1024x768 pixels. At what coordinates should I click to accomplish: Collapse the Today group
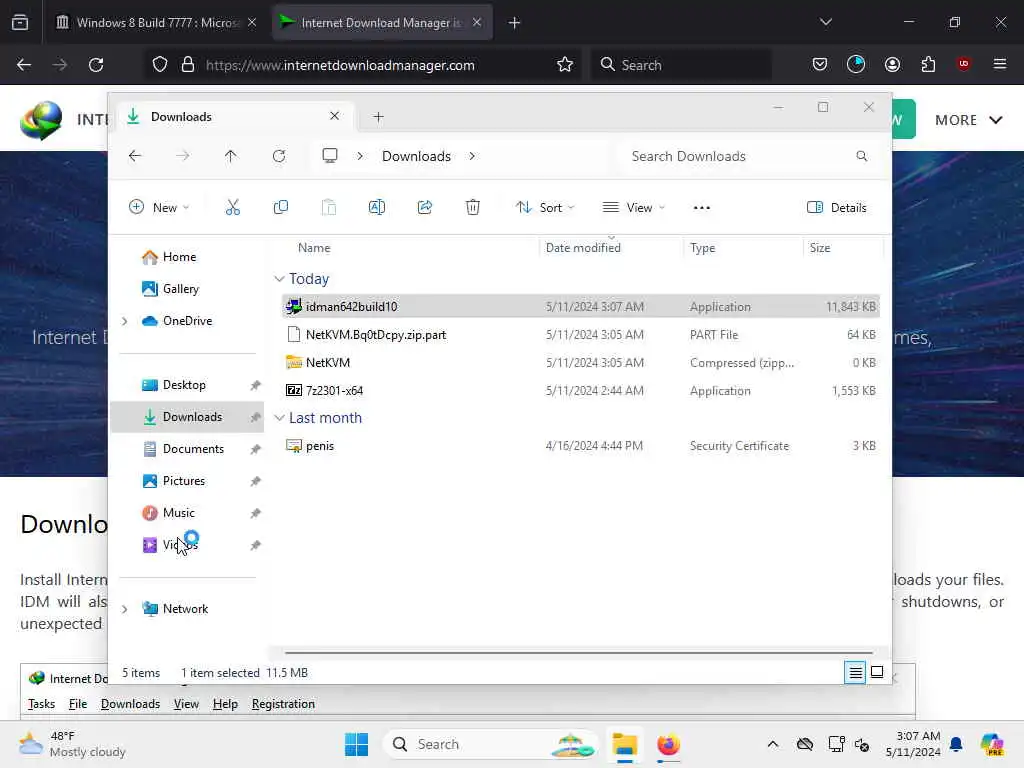tap(280, 279)
